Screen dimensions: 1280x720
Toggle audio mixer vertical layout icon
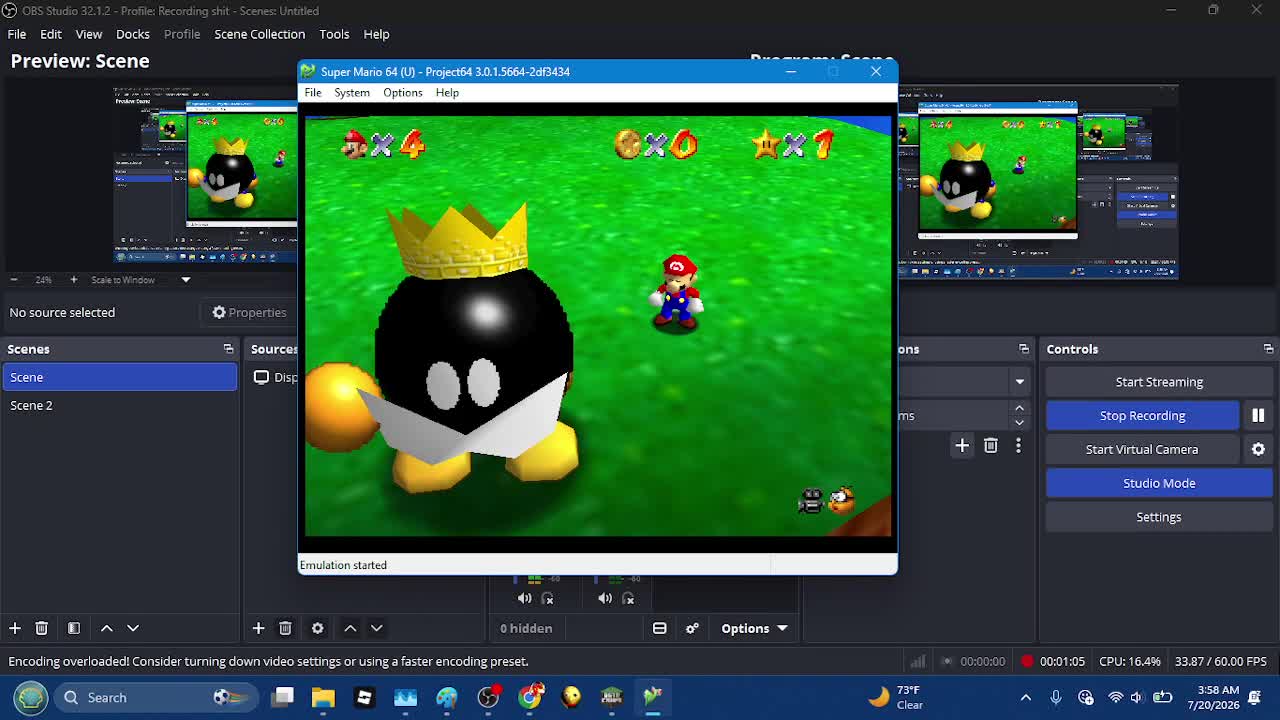660,628
